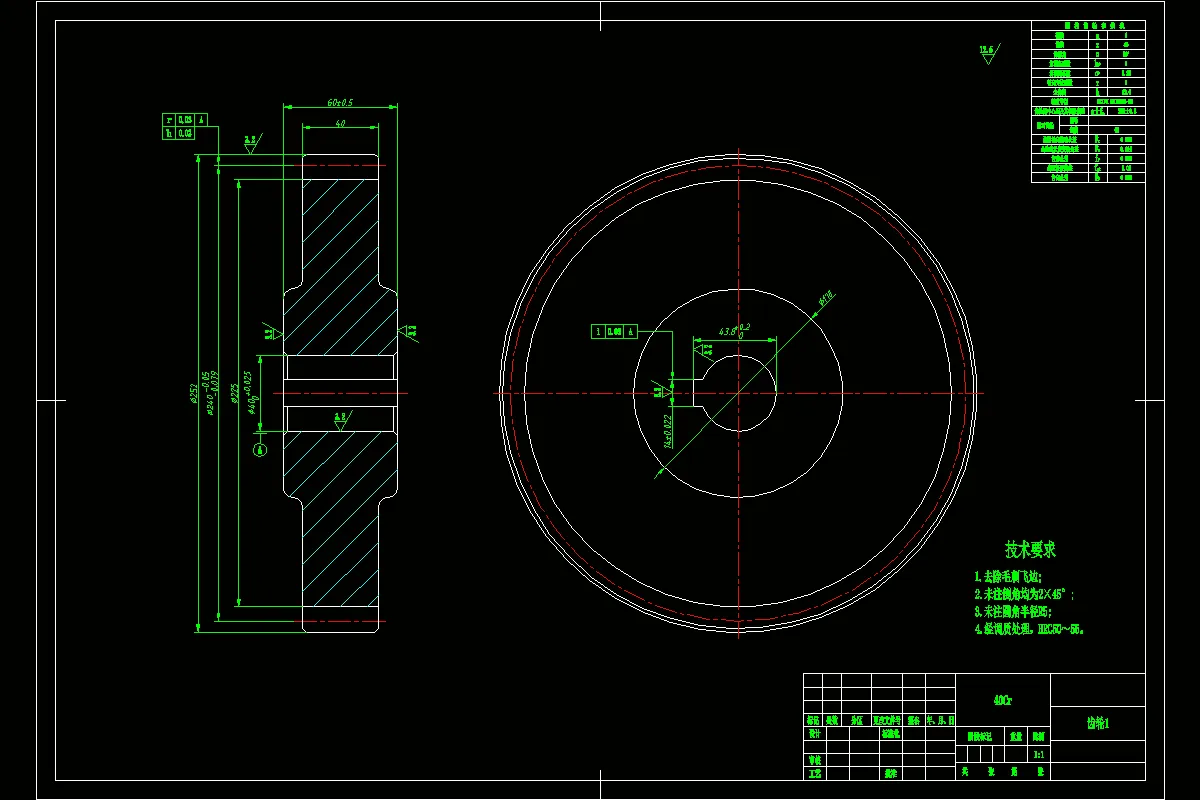The height and width of the screenshot is (800, 1200).
Task: Click requirement line 2 with 2×45° chamfer
Action: click(1024, 594)
